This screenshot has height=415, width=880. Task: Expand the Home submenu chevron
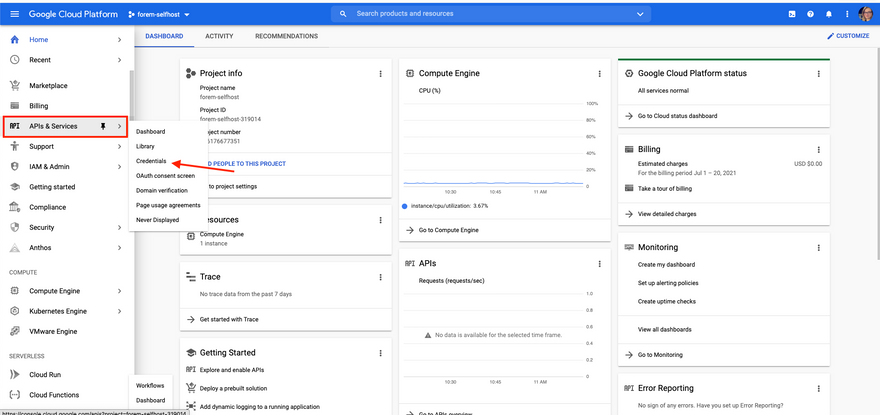tap(119, 40)
